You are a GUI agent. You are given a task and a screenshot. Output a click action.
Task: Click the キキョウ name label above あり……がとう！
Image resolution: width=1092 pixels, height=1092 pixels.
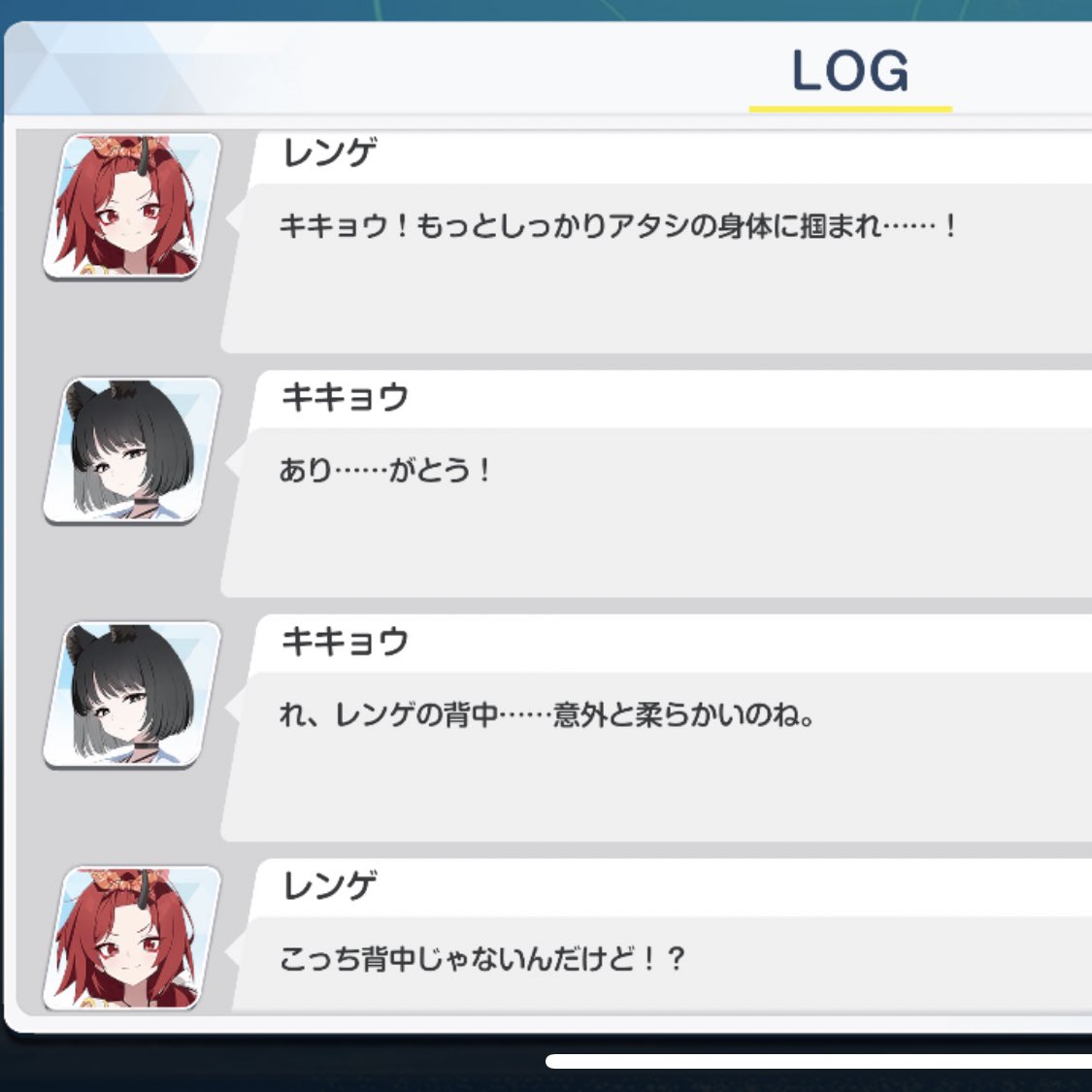coord(345,397)
